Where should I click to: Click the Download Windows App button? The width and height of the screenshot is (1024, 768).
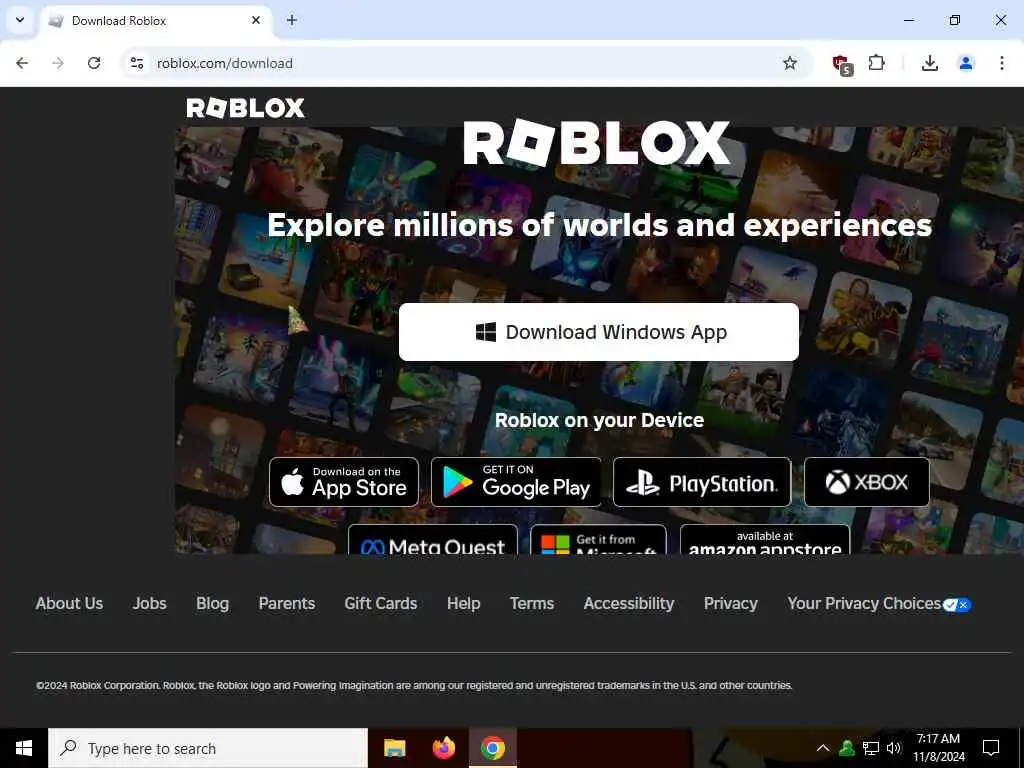pos(599,332)
